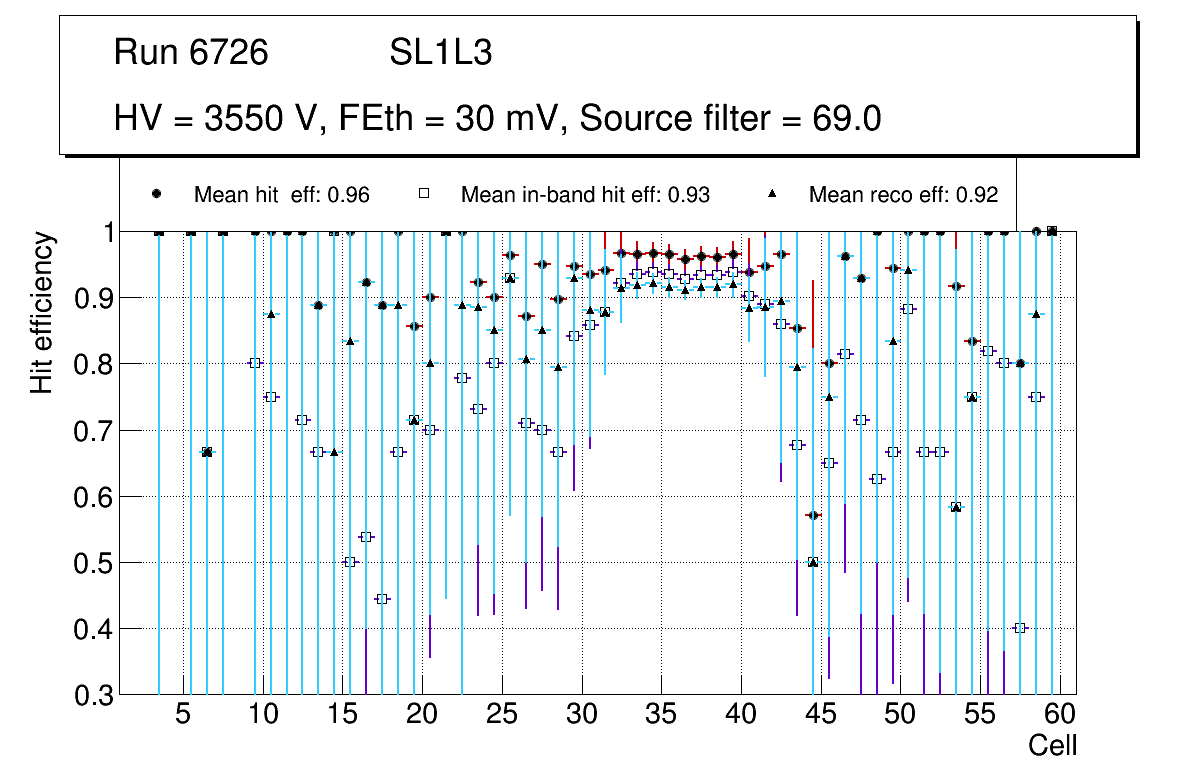Click the 'Hit efficiency' y-axis title

(42, 312)
